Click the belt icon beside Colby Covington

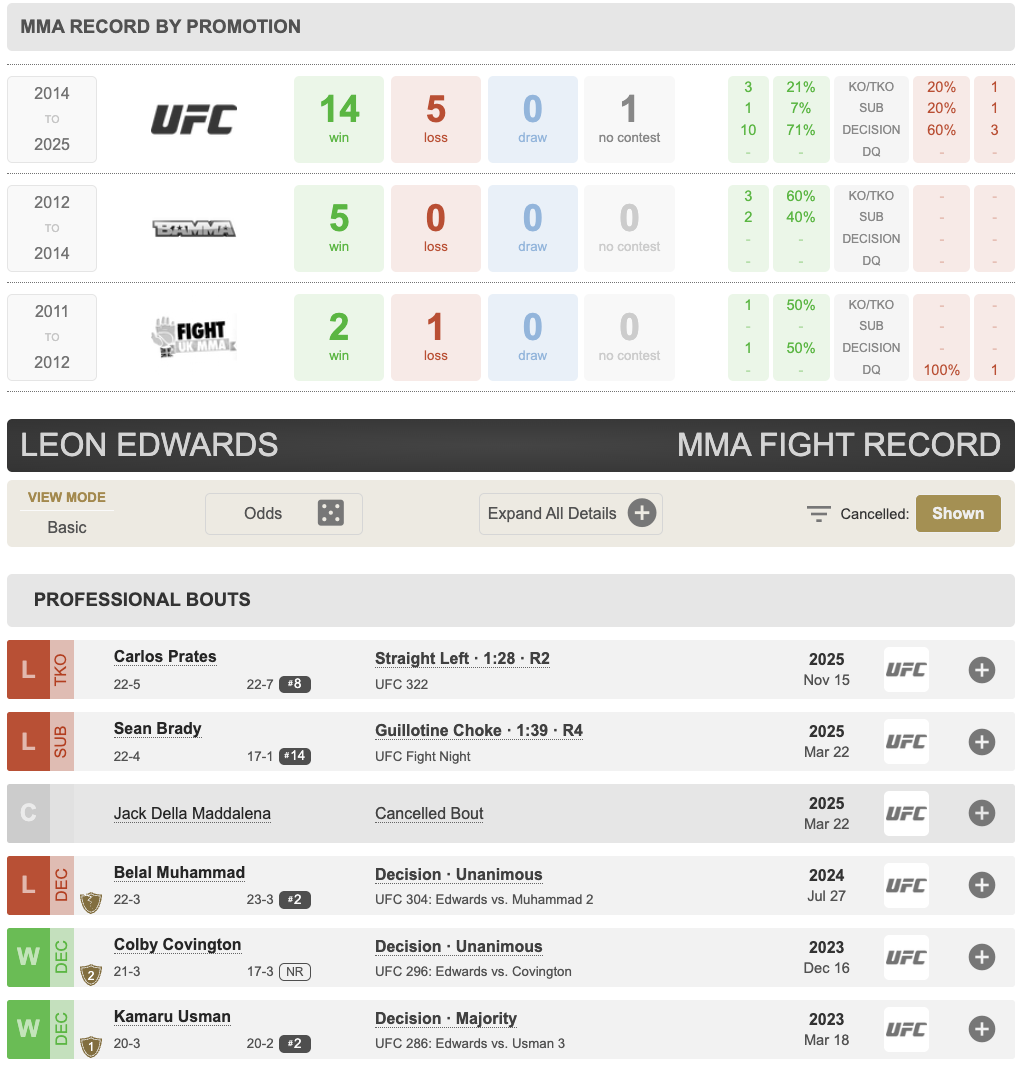coord(91,973)
